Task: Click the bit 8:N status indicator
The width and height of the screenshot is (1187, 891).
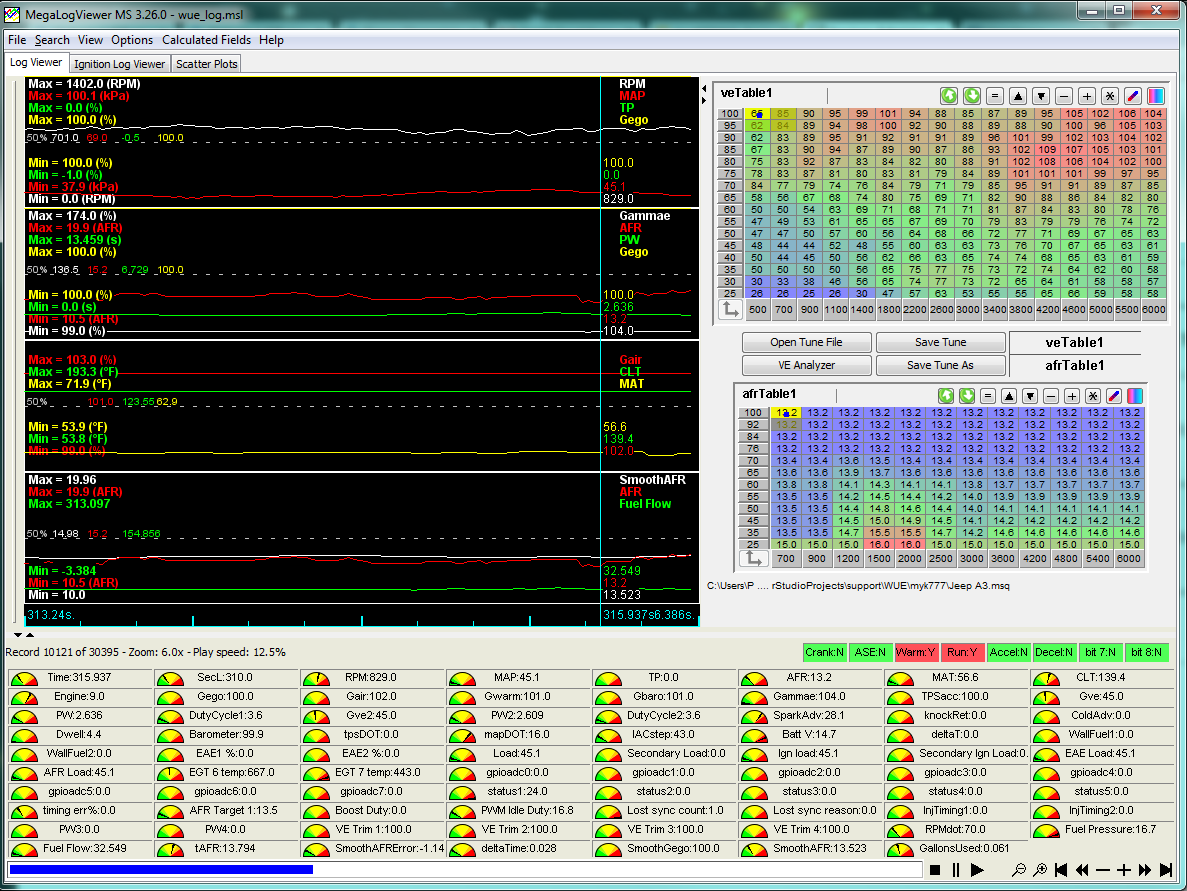Action: coord(1146,652)
